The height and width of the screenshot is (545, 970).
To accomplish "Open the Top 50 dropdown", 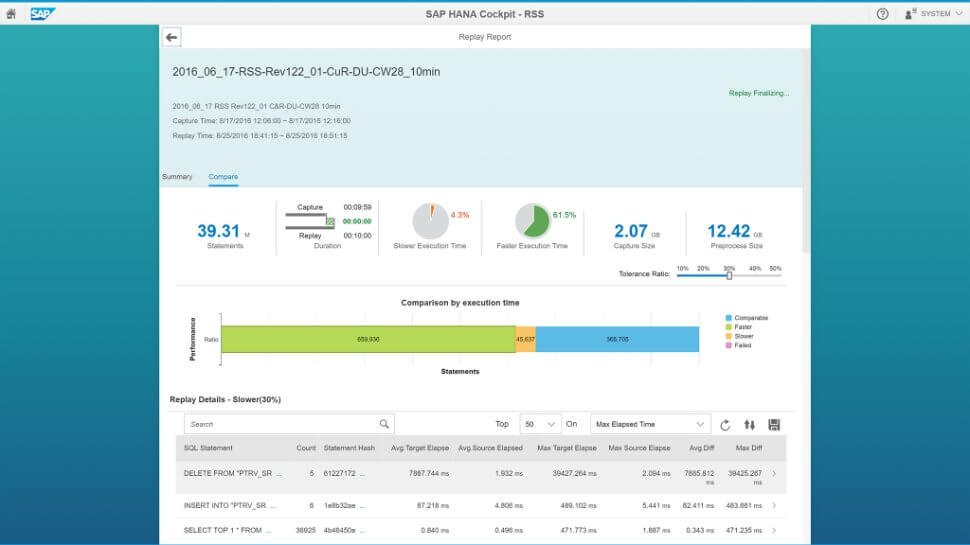I will pyautogui.click(x=540, y=424).
